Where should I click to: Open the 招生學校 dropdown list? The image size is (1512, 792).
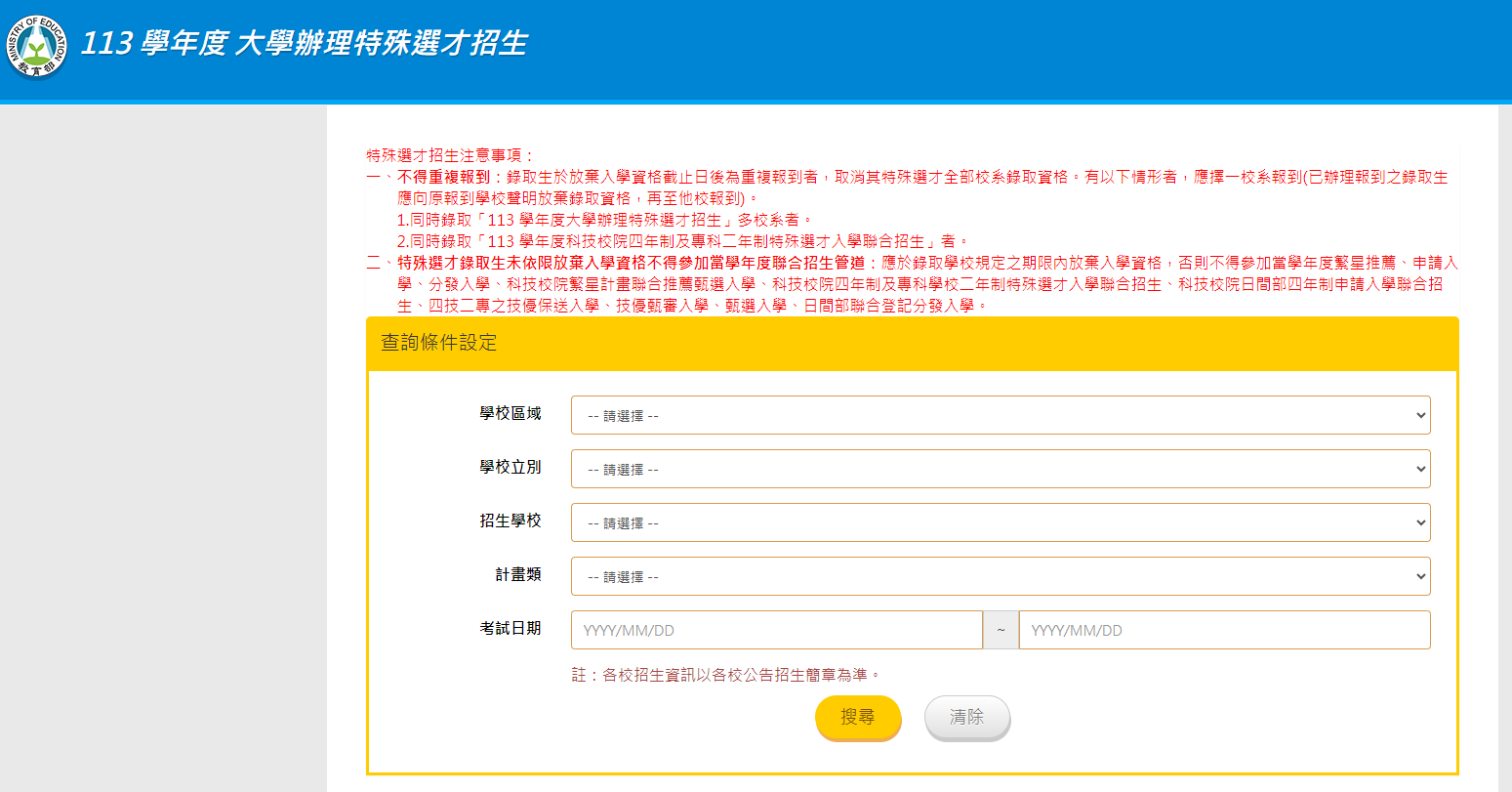tap(1000, 522)
